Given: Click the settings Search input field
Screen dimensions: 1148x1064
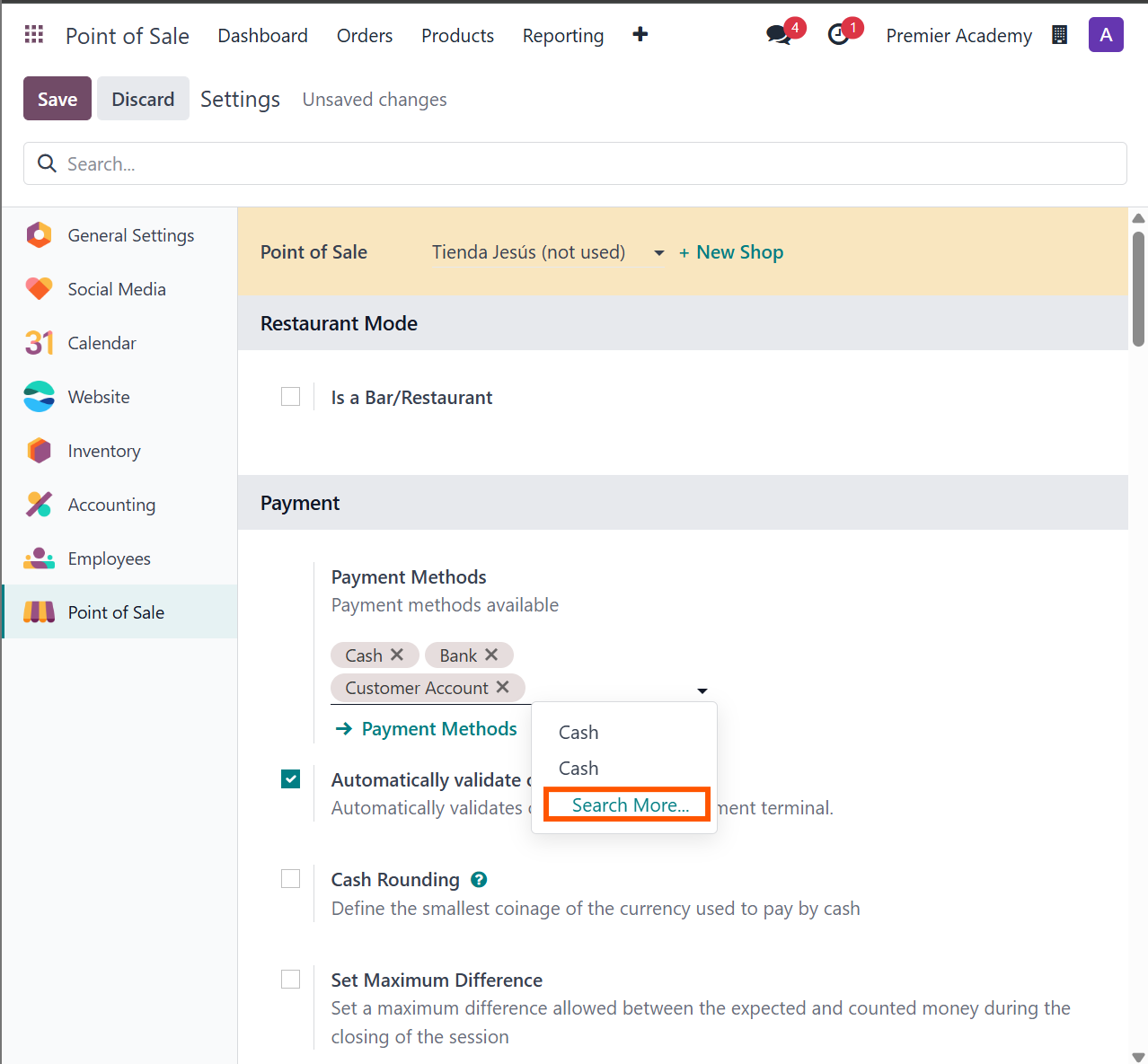Looking at the screenshot, I should click(x=575, y=164).
